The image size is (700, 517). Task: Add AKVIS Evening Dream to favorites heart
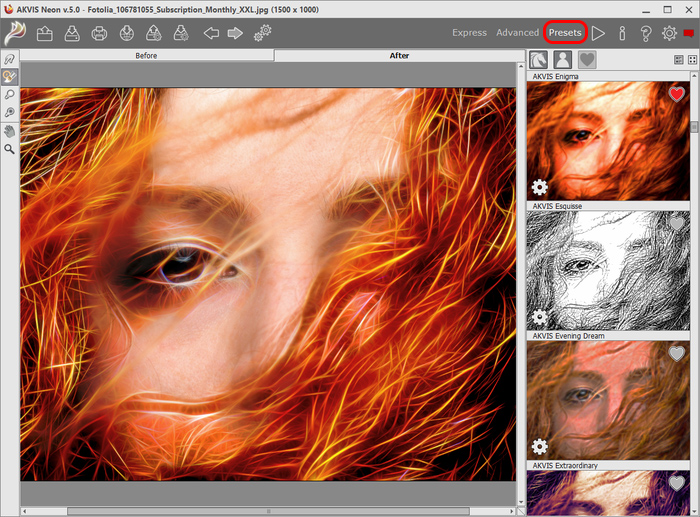point(676,353)
